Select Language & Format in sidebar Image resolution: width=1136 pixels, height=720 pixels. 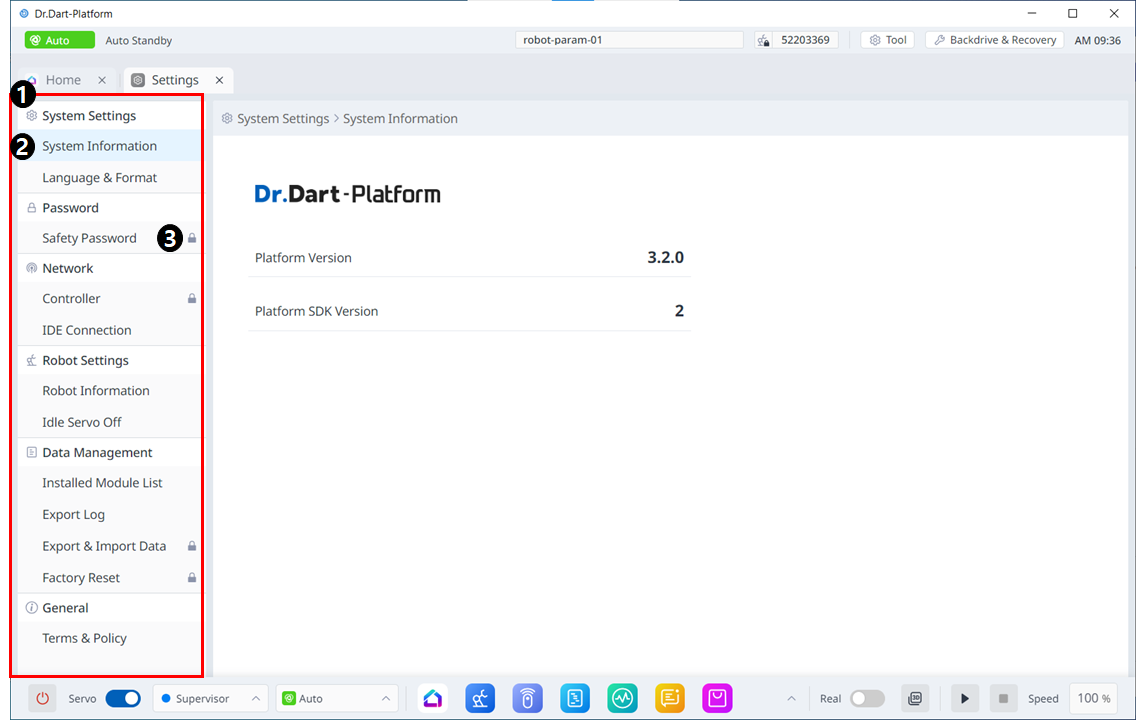100,178
